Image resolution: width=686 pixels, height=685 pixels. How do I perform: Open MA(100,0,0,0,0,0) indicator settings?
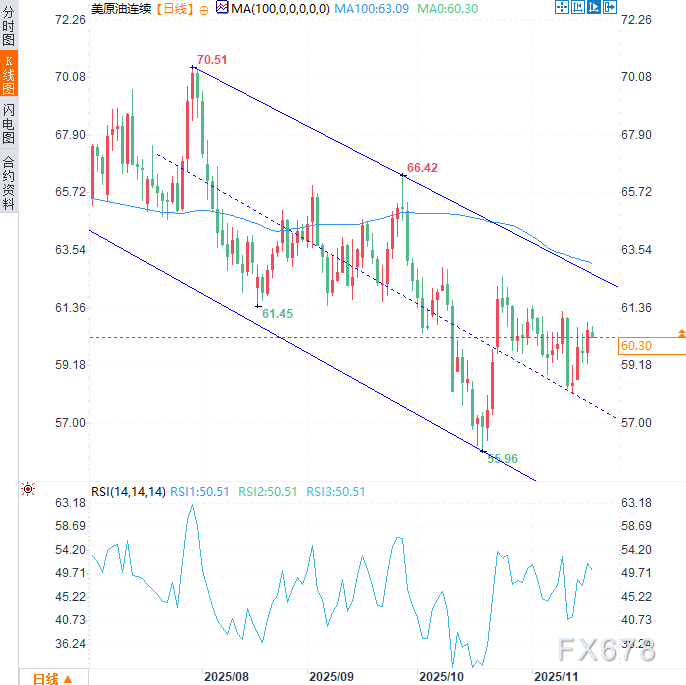click(x=278, y=9)
